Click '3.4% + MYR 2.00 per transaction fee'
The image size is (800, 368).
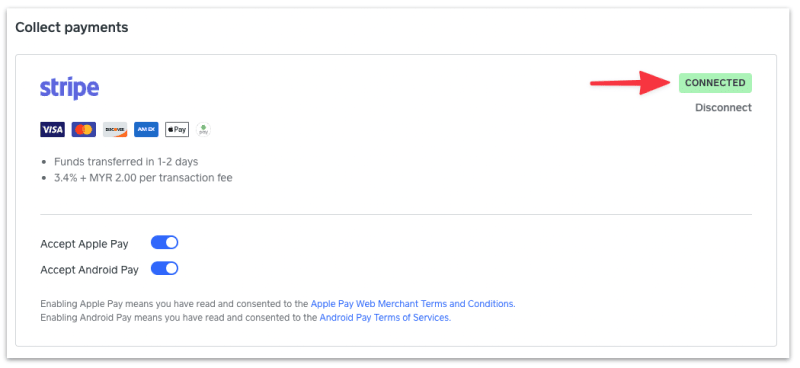pyautogui.click(x=143, y=178)
